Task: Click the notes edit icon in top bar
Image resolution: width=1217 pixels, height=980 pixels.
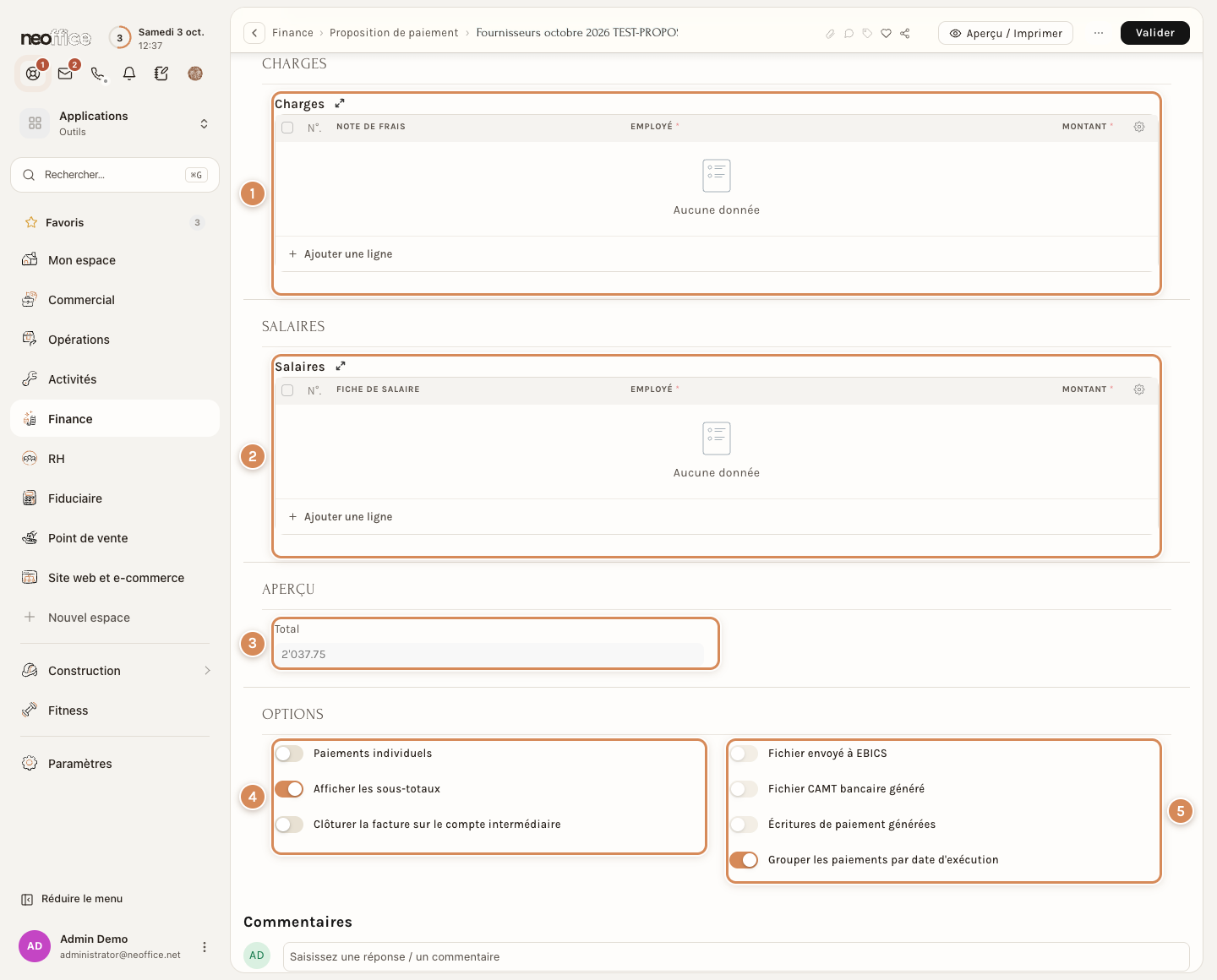Action: pos(161,73)
